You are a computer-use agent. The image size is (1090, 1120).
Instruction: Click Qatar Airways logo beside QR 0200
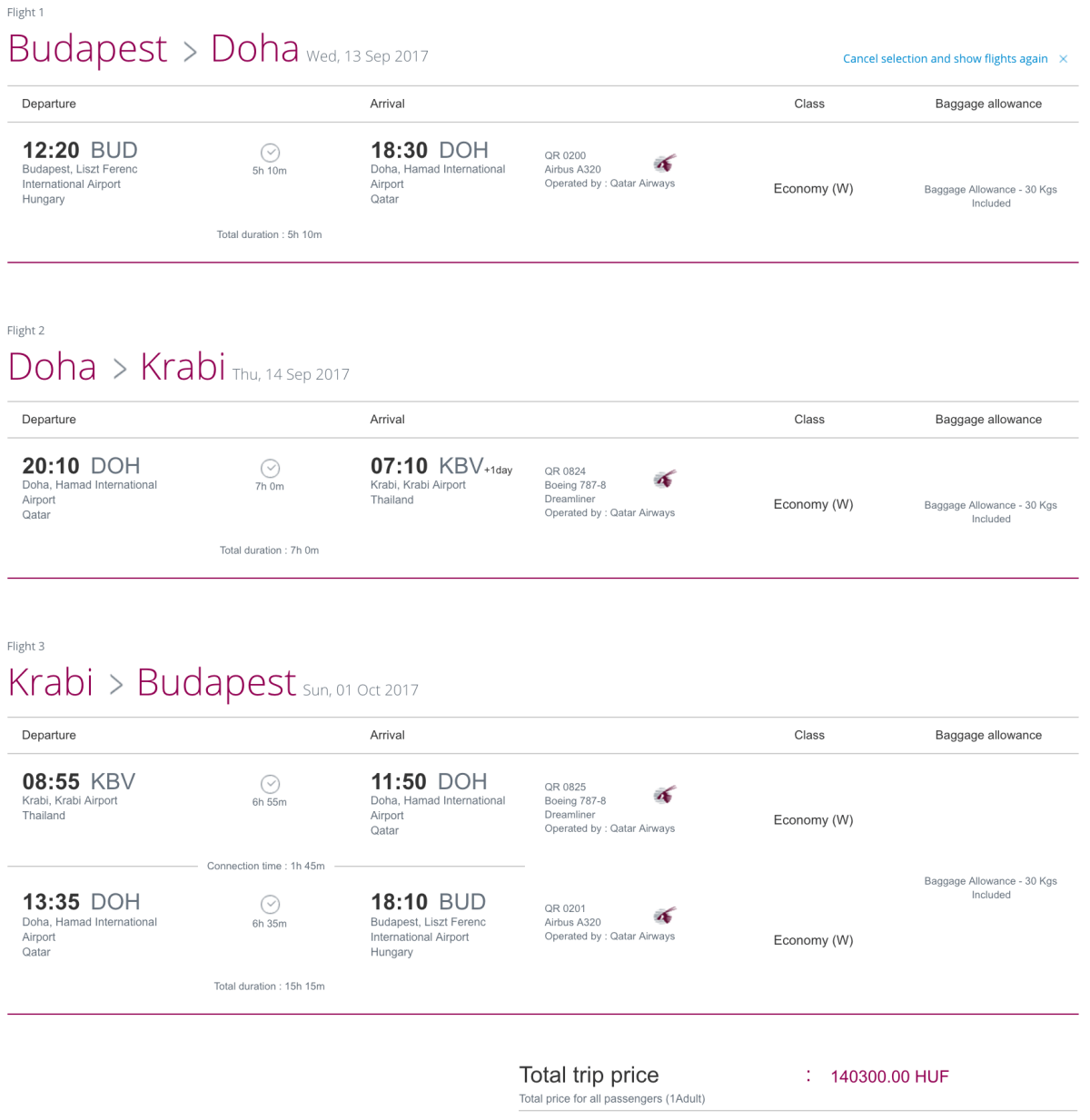[665, 164]
